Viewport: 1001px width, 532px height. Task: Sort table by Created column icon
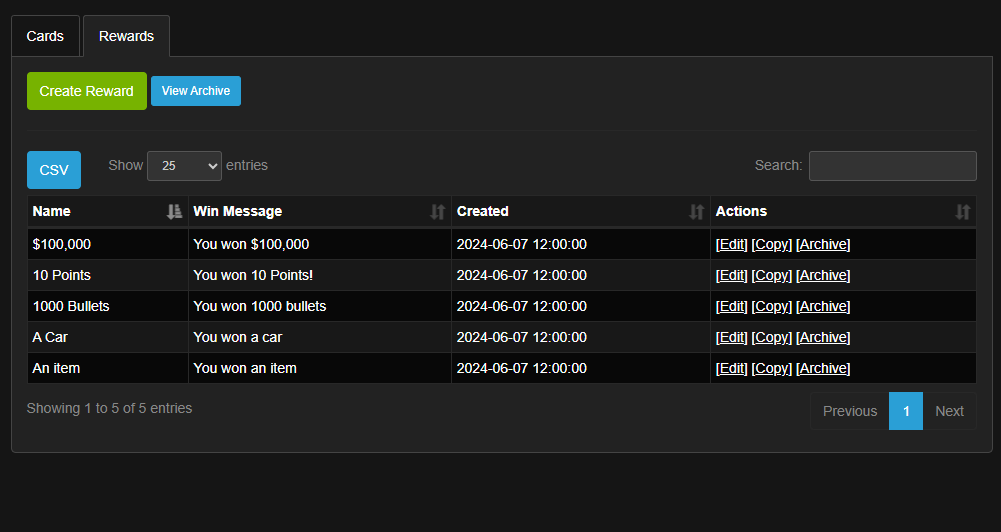pos(697,212)
